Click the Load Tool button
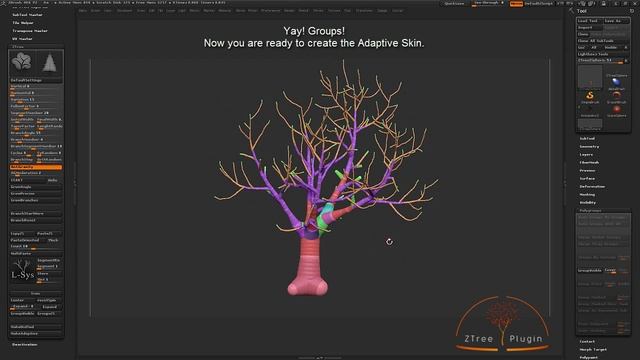The width and height of the screenshot is (640, 360). 589,21
